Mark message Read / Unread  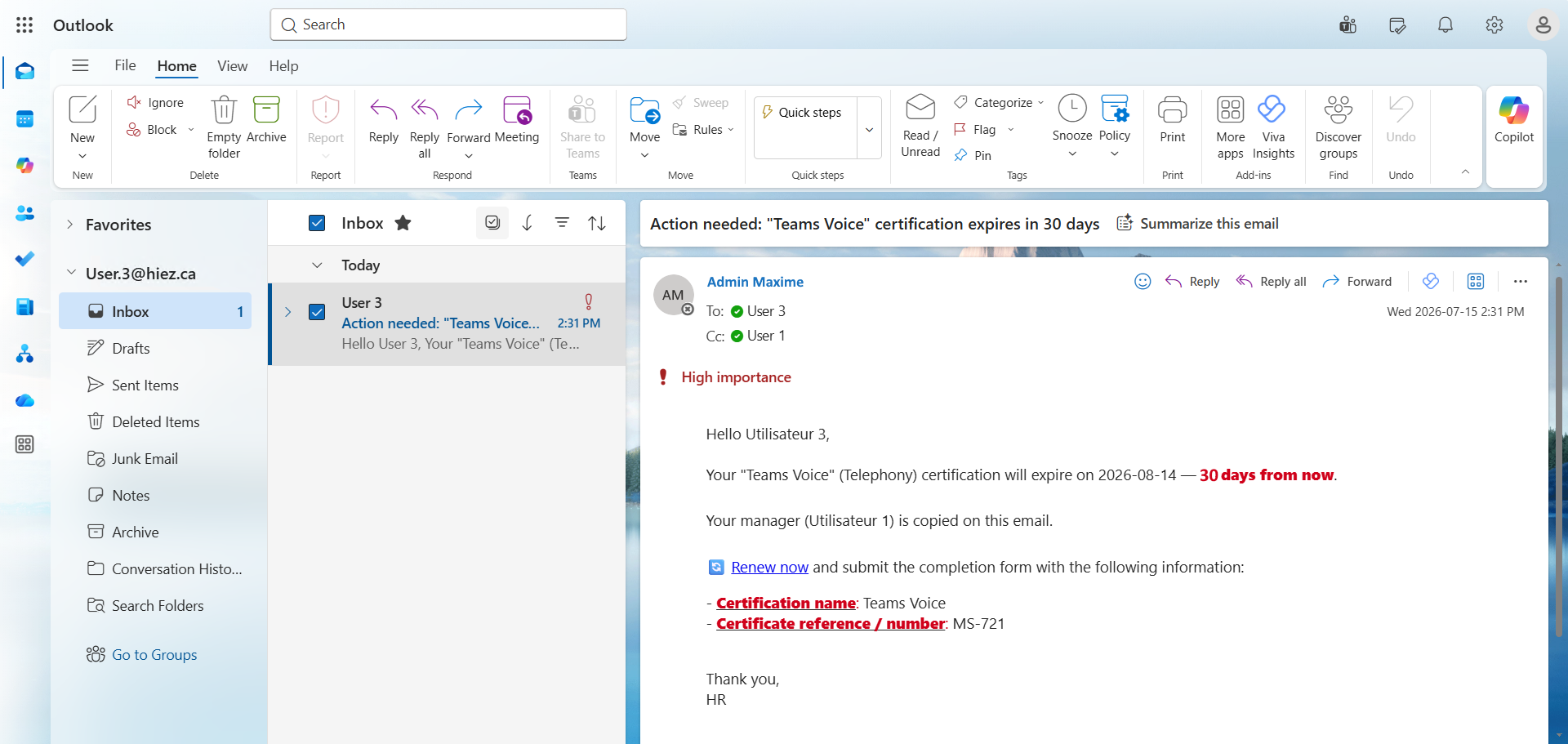pos(920,126)
